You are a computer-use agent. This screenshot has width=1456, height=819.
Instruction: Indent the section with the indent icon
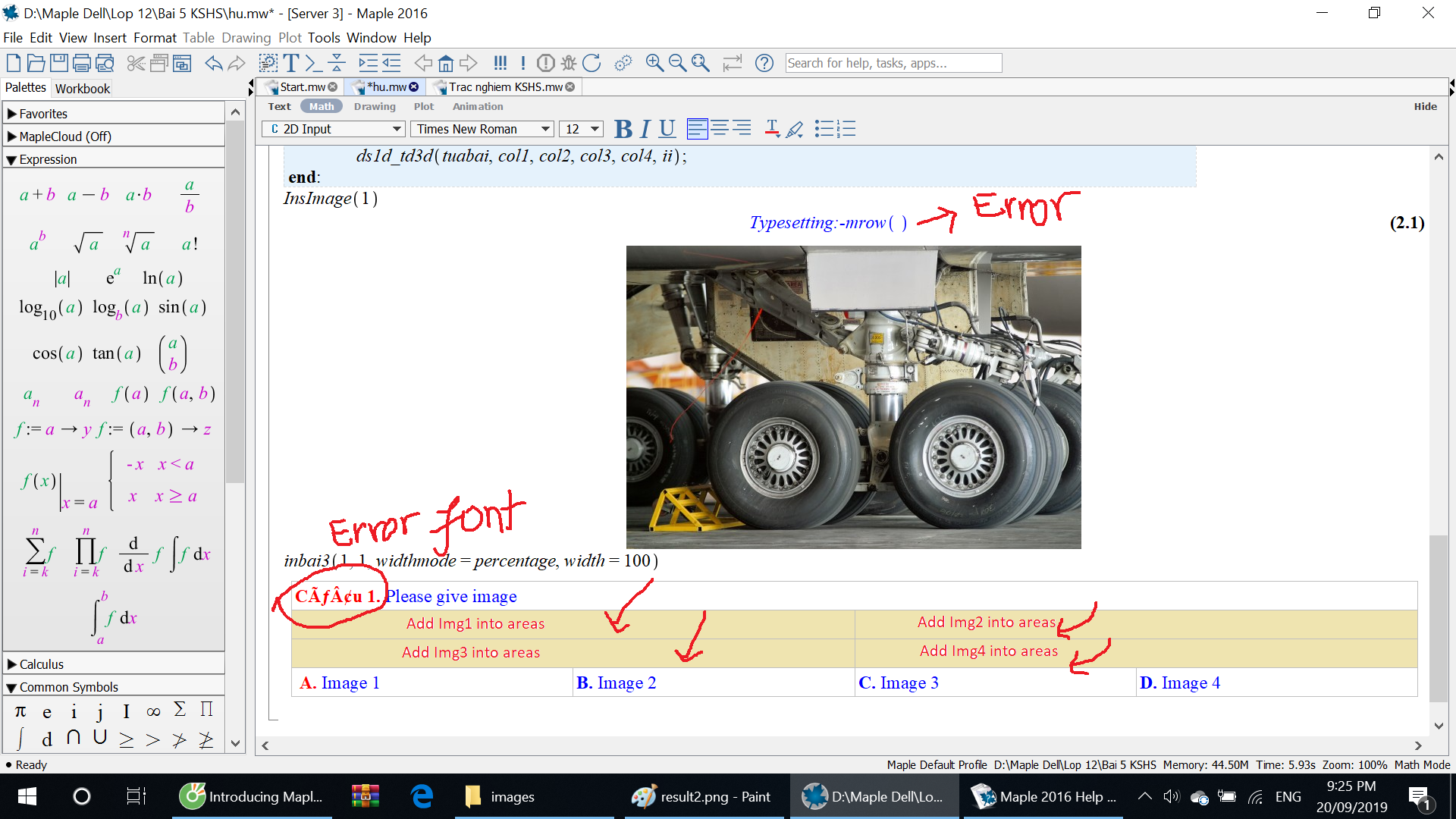[368, 63]
